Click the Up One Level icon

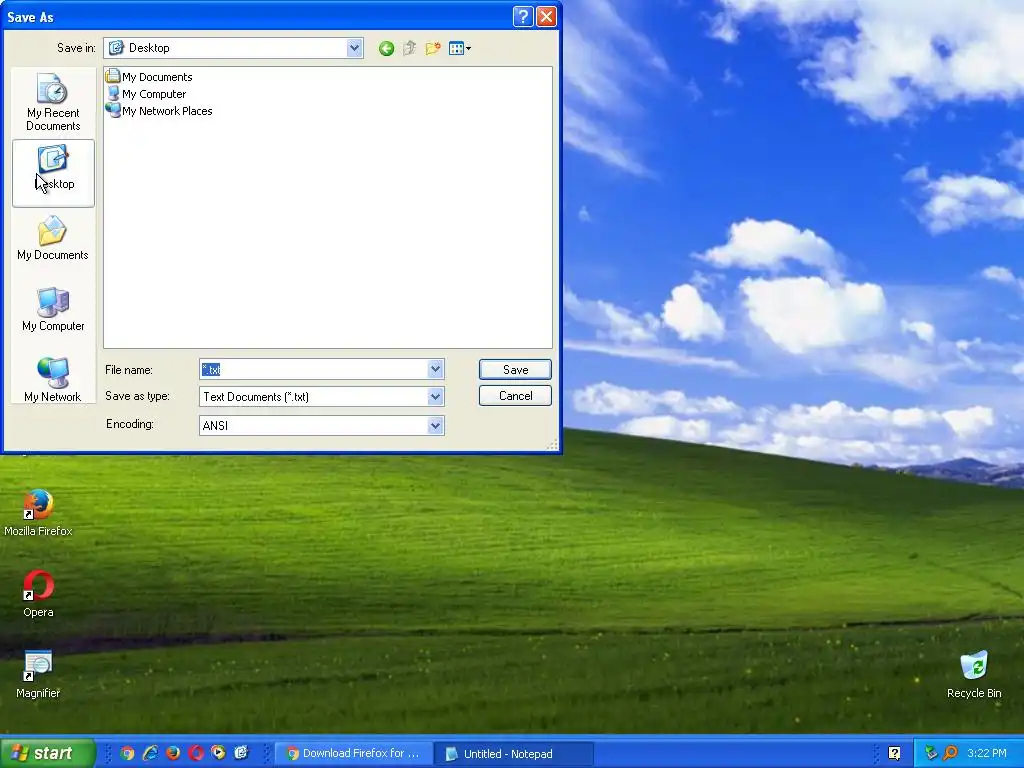click(x=409, y=48)
